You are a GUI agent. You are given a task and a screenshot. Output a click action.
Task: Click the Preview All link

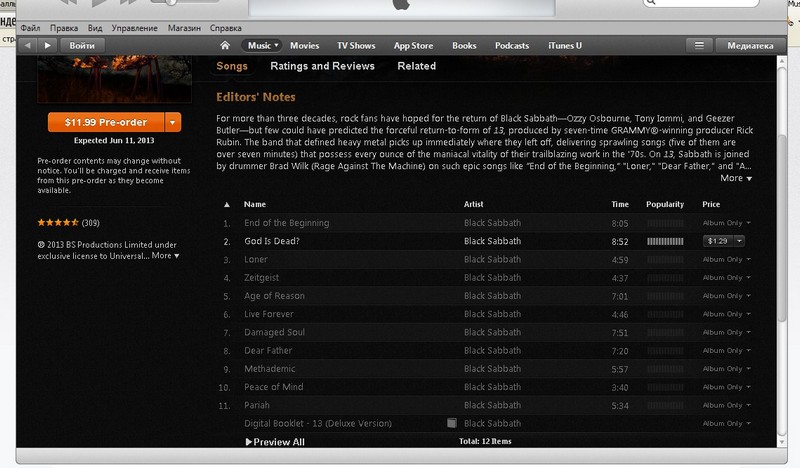click(x=279, y=442)
